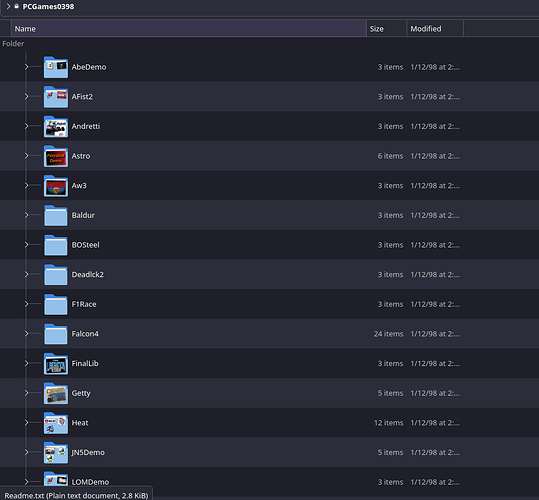Expand the Getty folder
The image size is (539, 500).
[26, 393]
